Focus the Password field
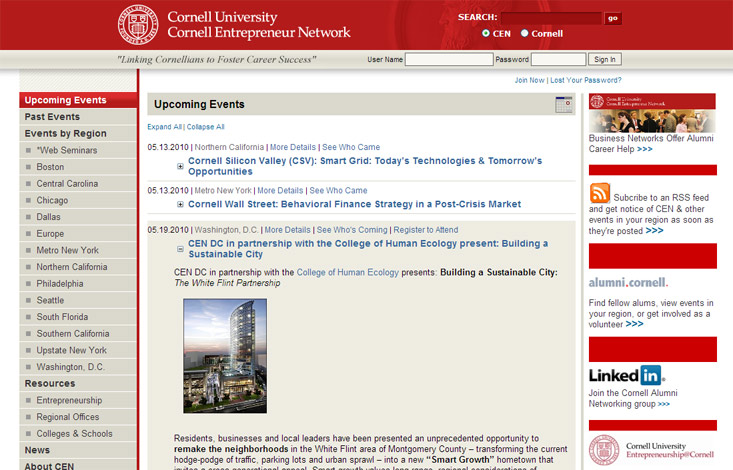This screenshot has width=733, height=470. (x=558, y=59)
